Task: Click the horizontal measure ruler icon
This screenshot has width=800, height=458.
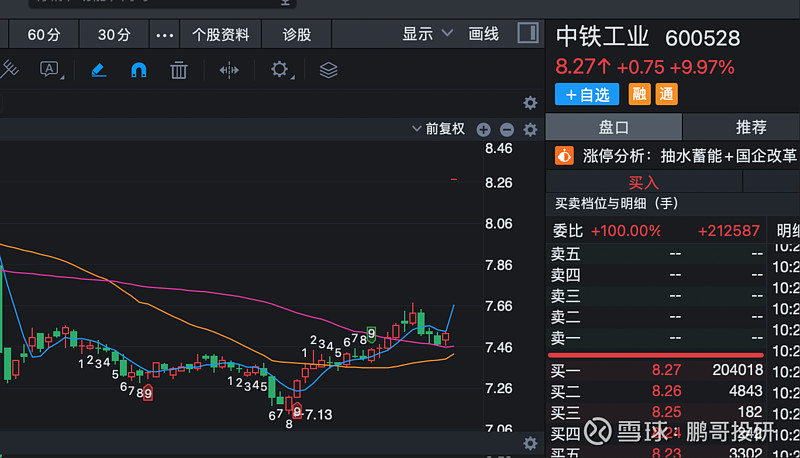Action: [x=229, y=70]
